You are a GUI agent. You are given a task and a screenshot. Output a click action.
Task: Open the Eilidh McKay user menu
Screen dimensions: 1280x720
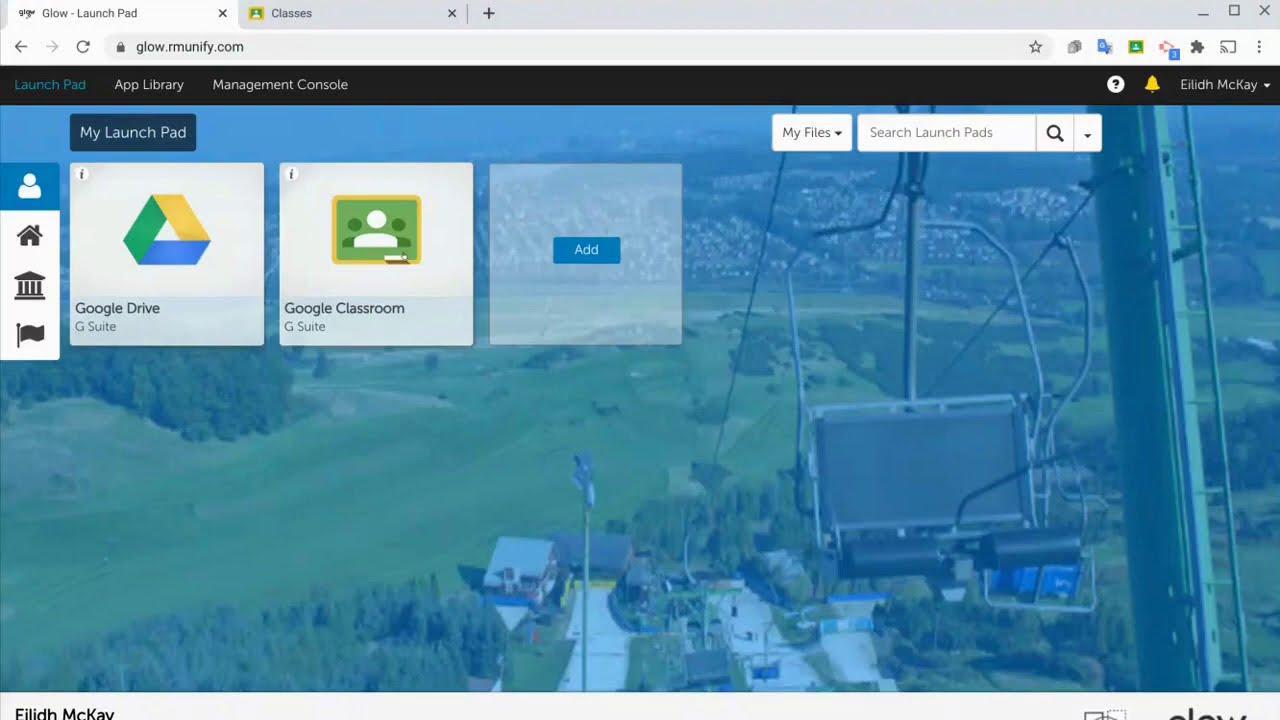coord(1225,85)
